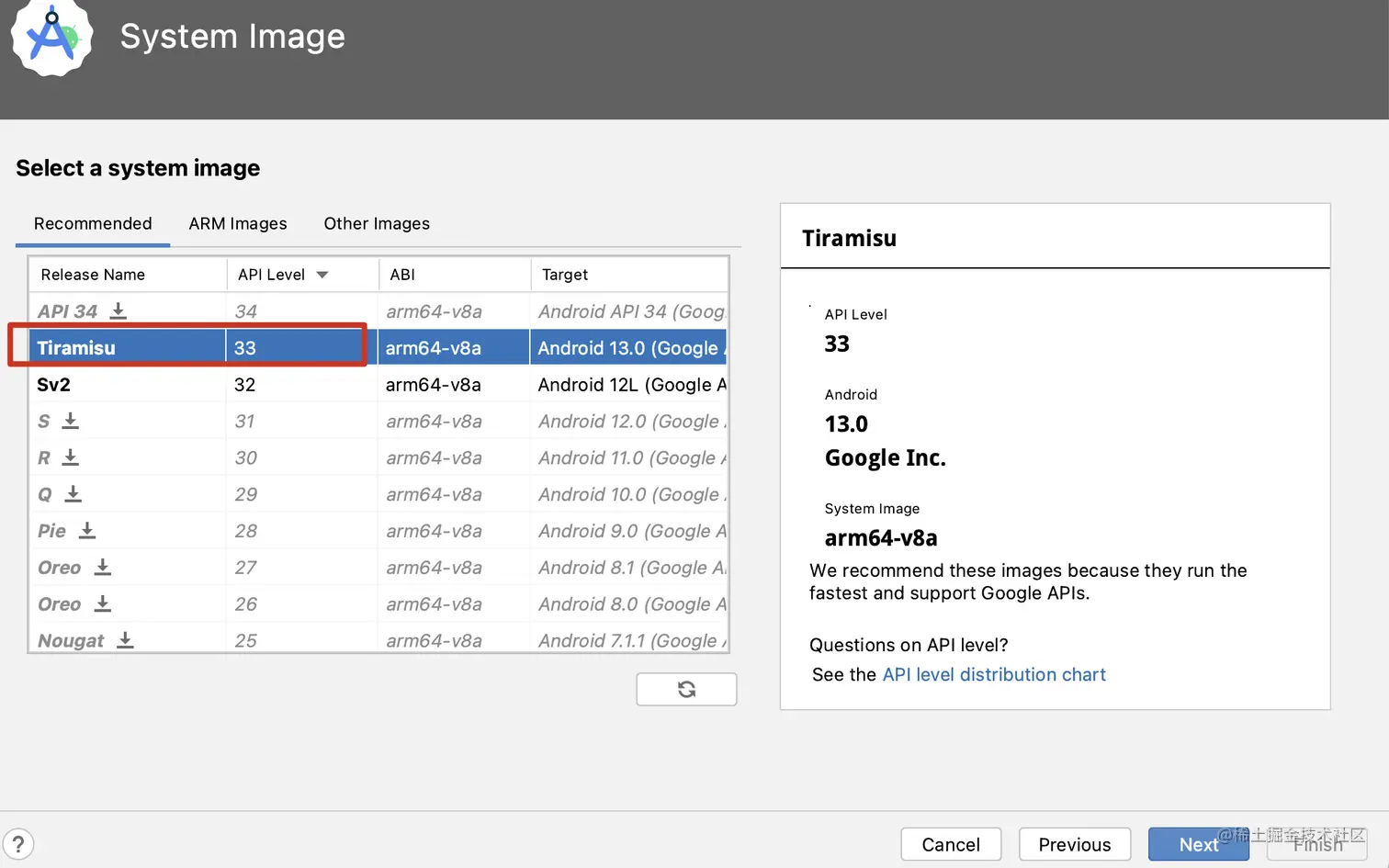This screenshot has width=1389, height=868.
Task: Click download icon next to S release
Action: (71, 421)
